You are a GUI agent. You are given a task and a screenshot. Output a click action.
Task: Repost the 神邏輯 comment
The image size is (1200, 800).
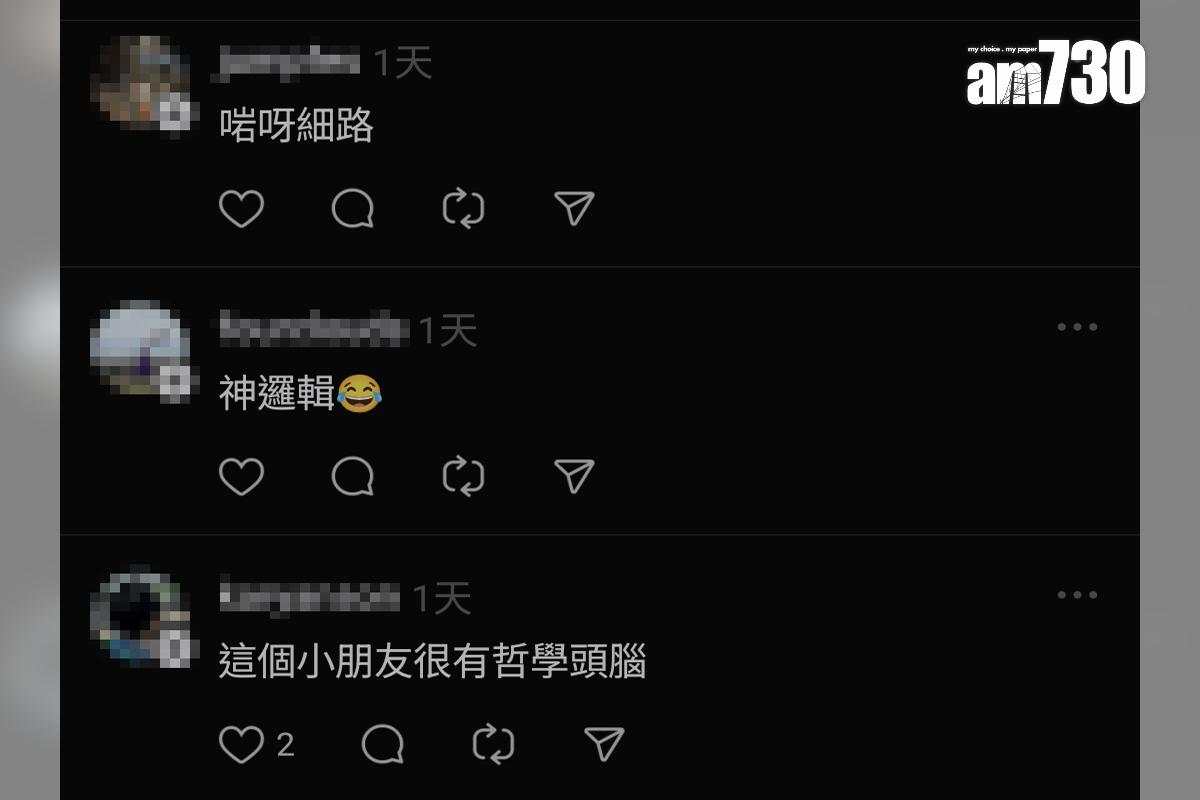tap(463, 477)
